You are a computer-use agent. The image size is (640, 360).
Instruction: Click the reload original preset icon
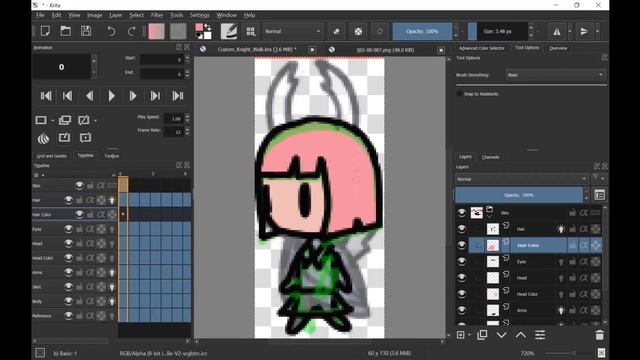[x=380, y=31]
